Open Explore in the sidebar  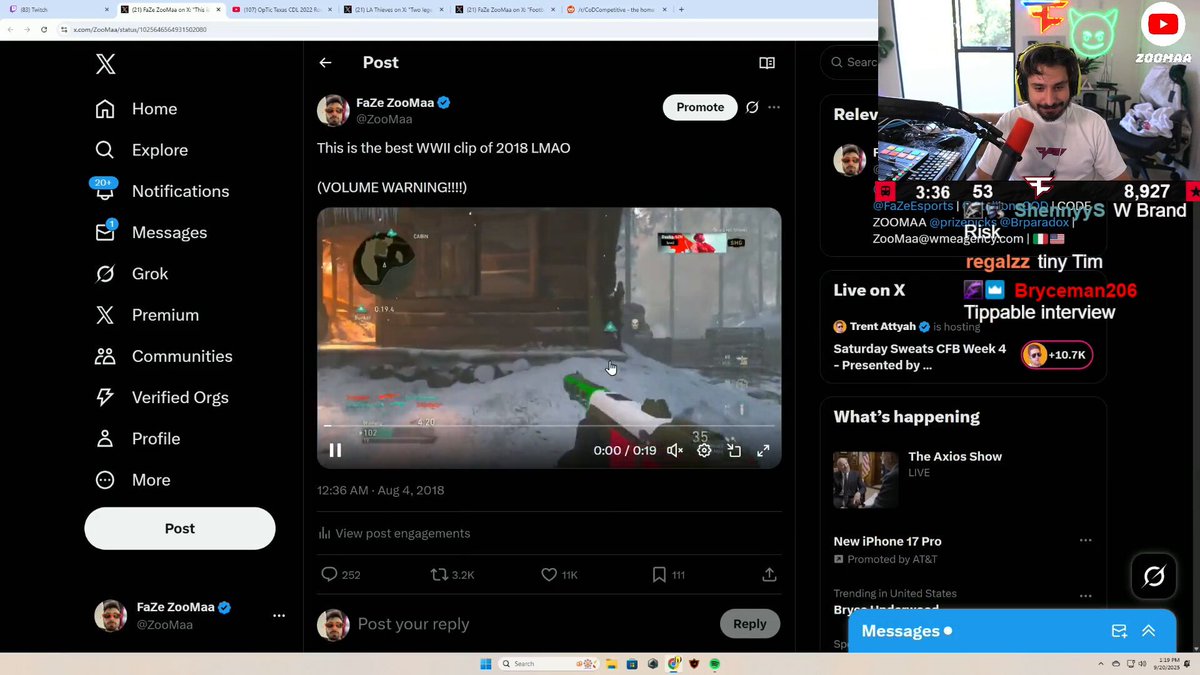[141, 150]
